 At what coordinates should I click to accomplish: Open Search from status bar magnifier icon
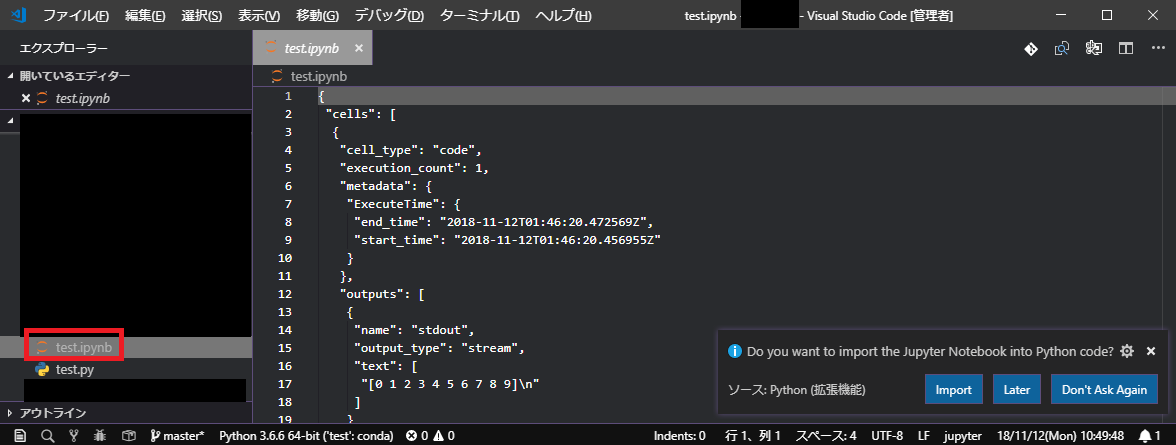click(x=46, y=436)
